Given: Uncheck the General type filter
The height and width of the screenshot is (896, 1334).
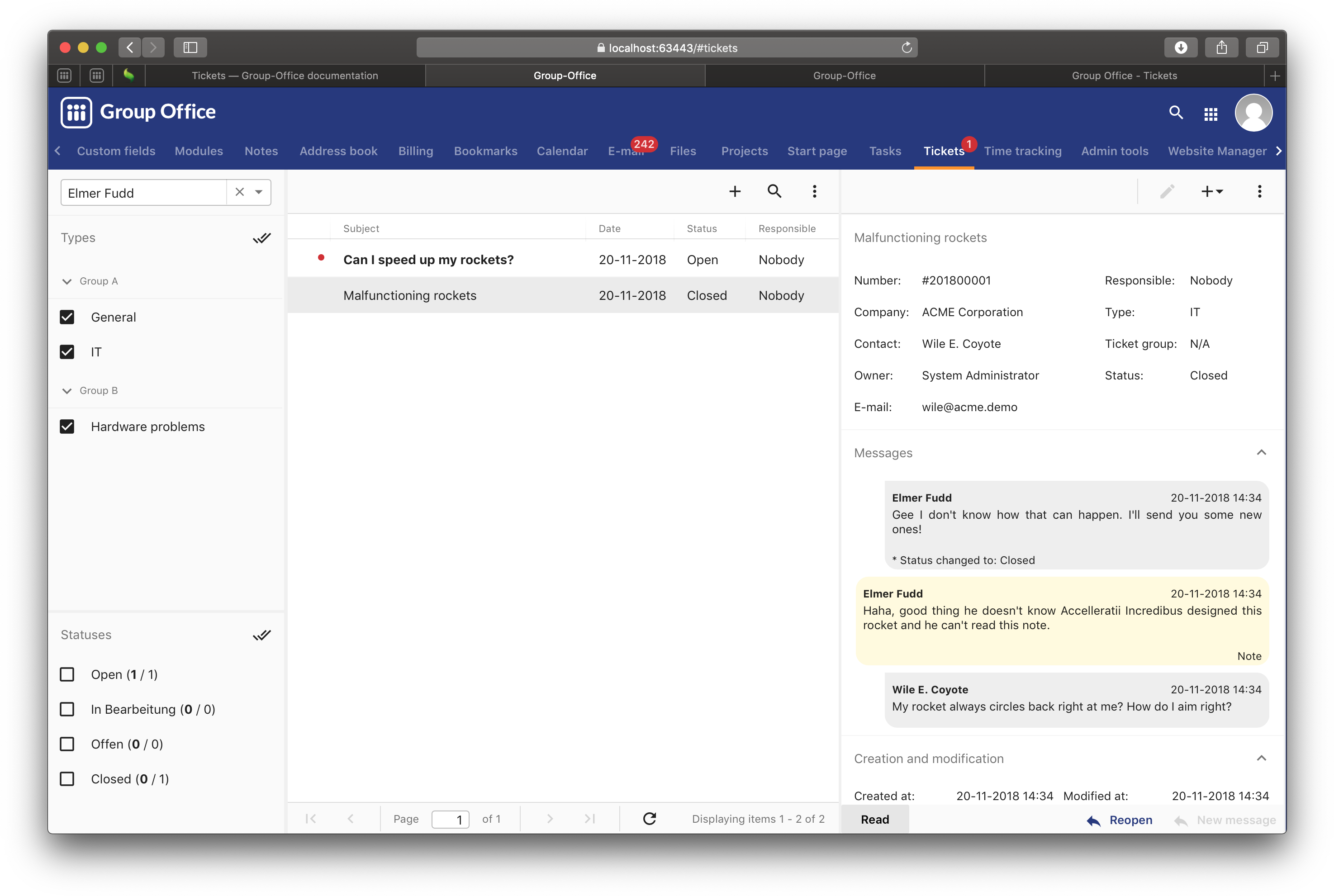Looking at the screenshot, I should coord(67,317).
